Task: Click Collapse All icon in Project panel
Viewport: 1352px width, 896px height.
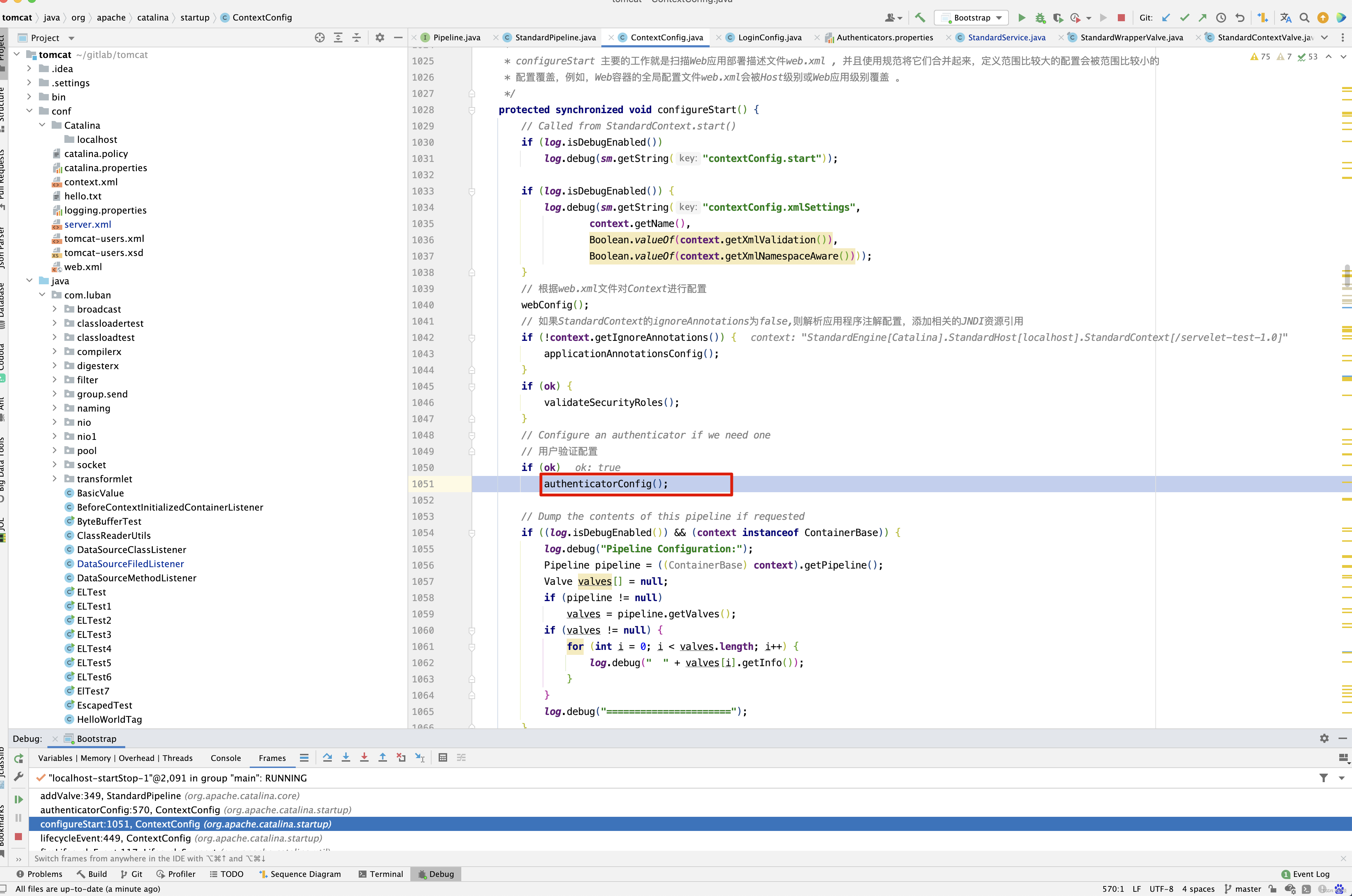Action: [357, 38]
